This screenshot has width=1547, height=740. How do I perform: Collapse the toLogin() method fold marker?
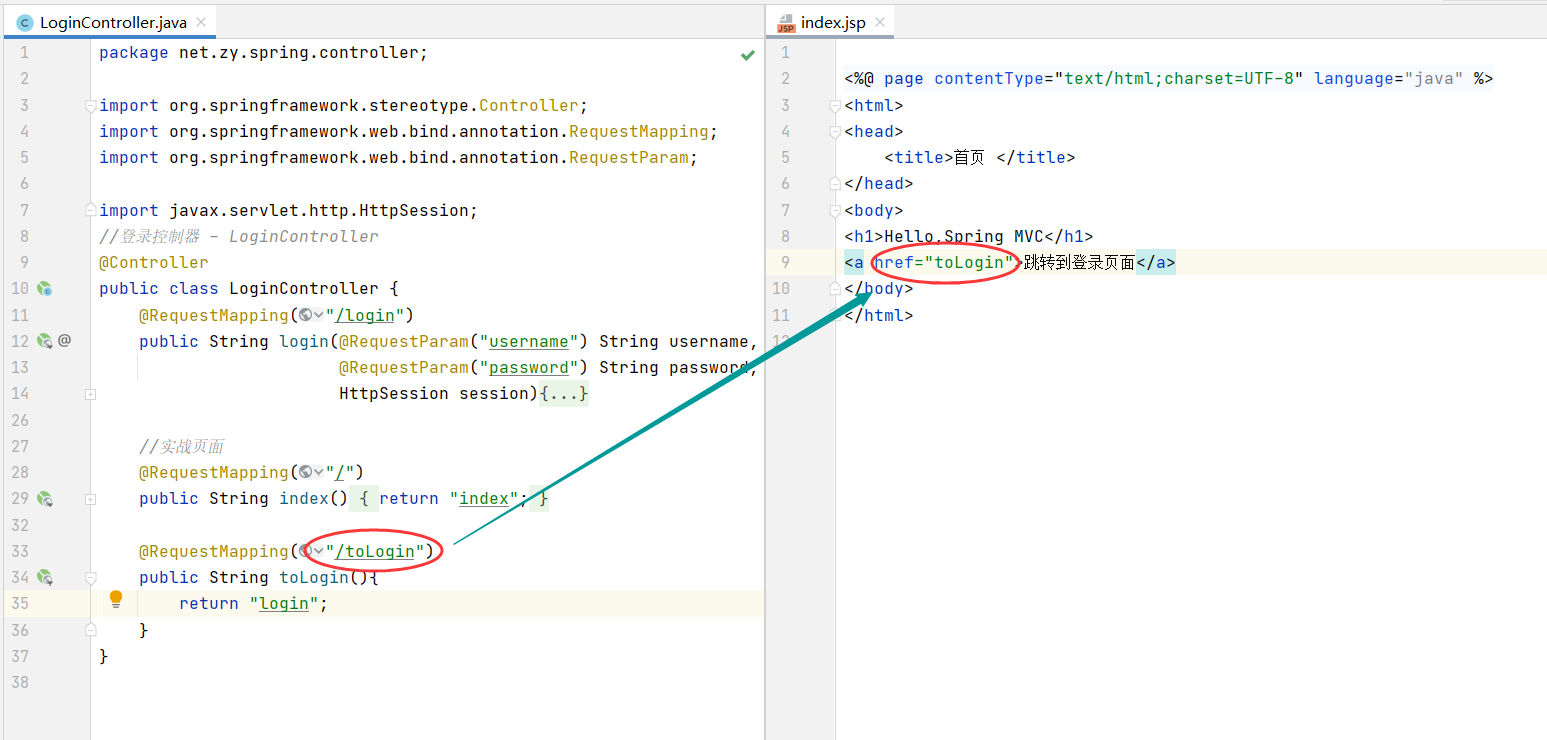tap(91, 577)
